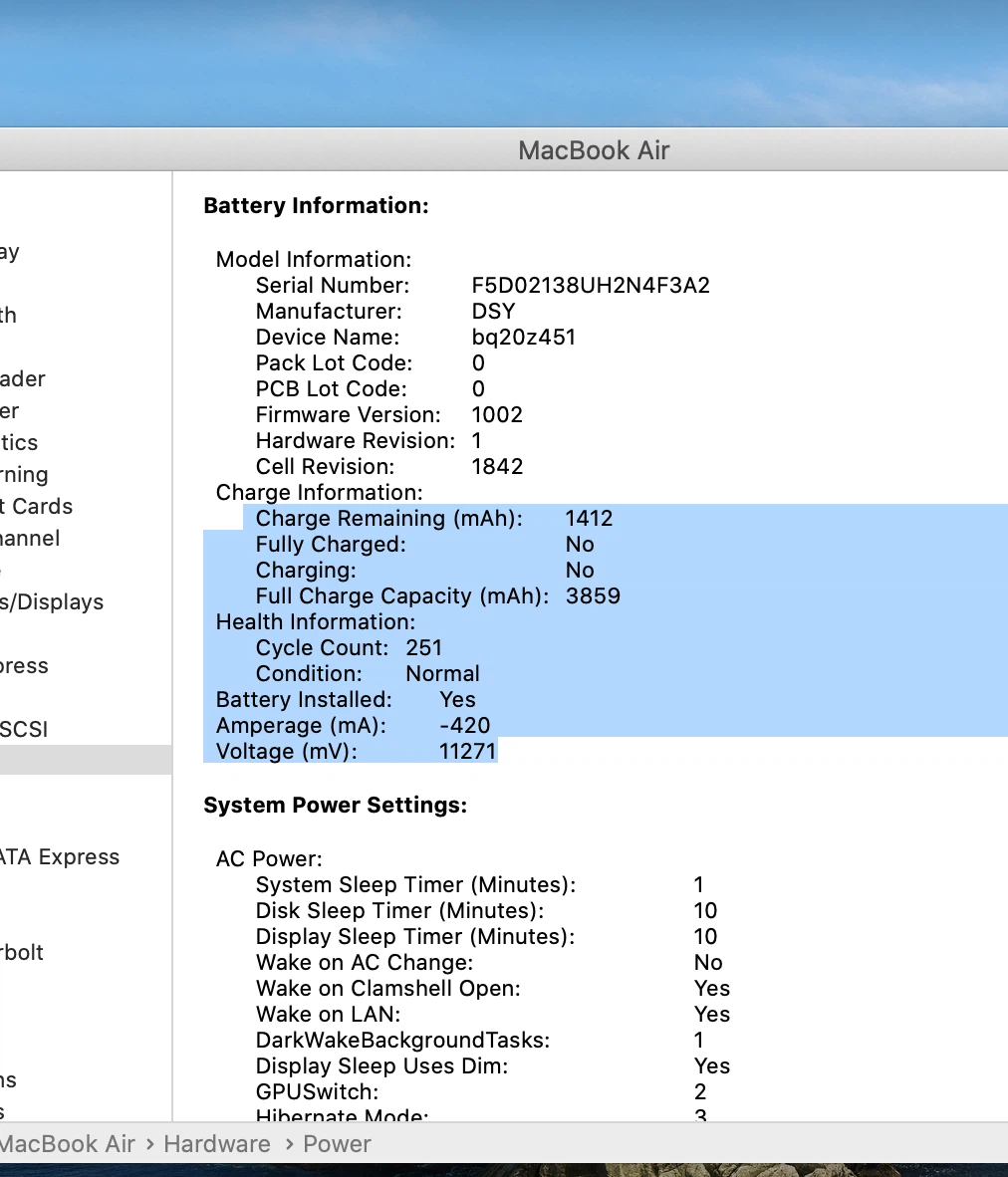The width and height of the screenshot is (1008, 1177).
Task: Select the battery serial number F5D02138UH2N4F3A2
Action: point(591,285)
